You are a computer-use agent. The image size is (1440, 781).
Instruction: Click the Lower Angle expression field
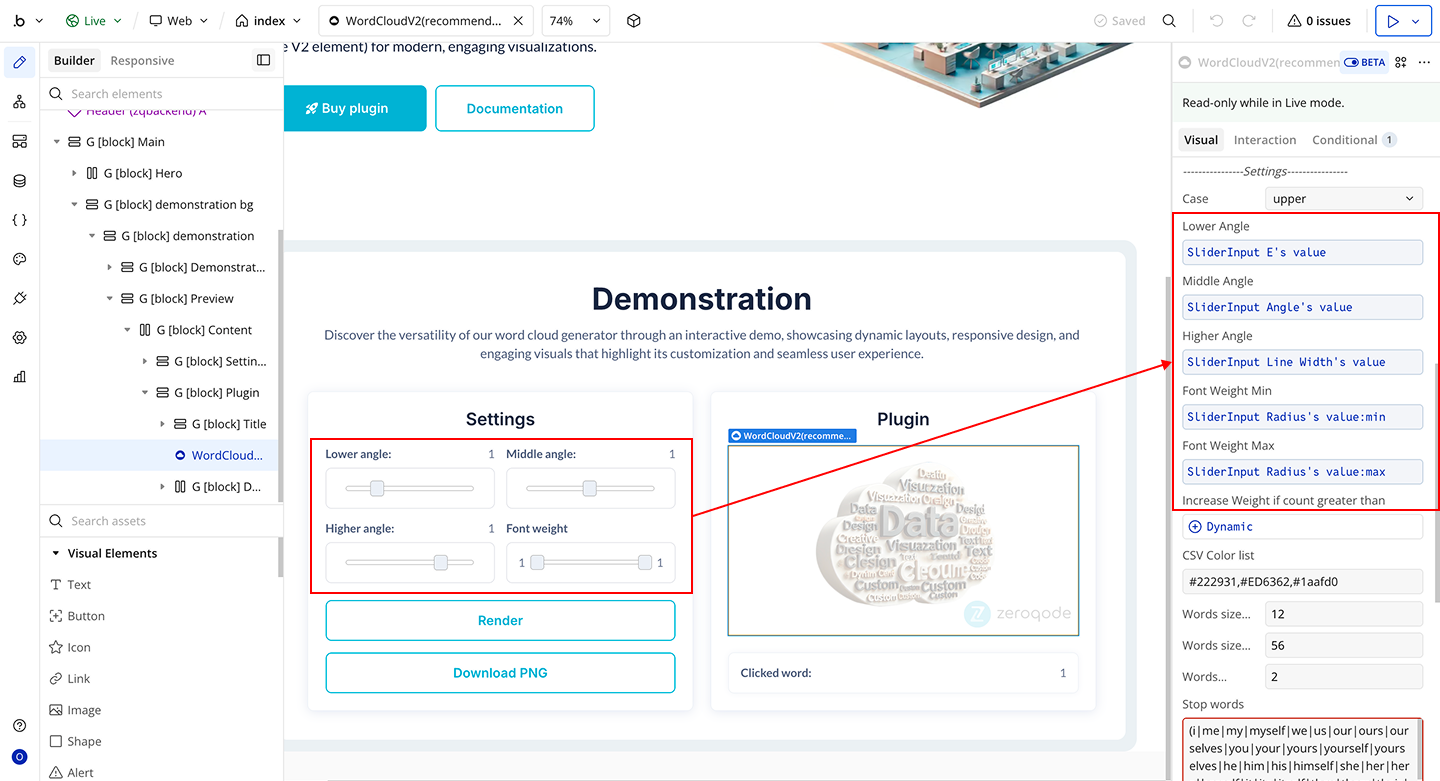coord(1302,252)
